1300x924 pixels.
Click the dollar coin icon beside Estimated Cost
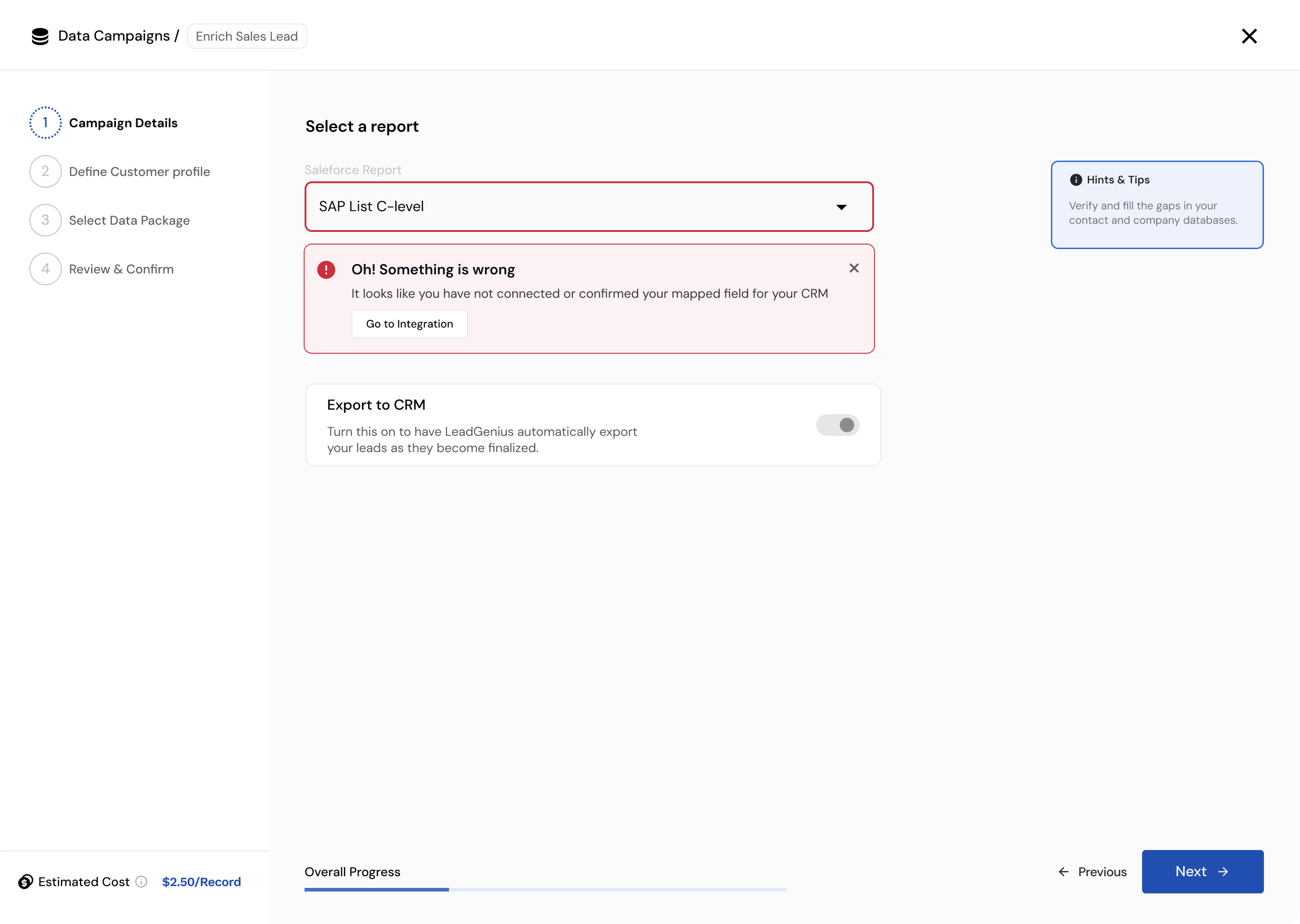click(26, 881)
